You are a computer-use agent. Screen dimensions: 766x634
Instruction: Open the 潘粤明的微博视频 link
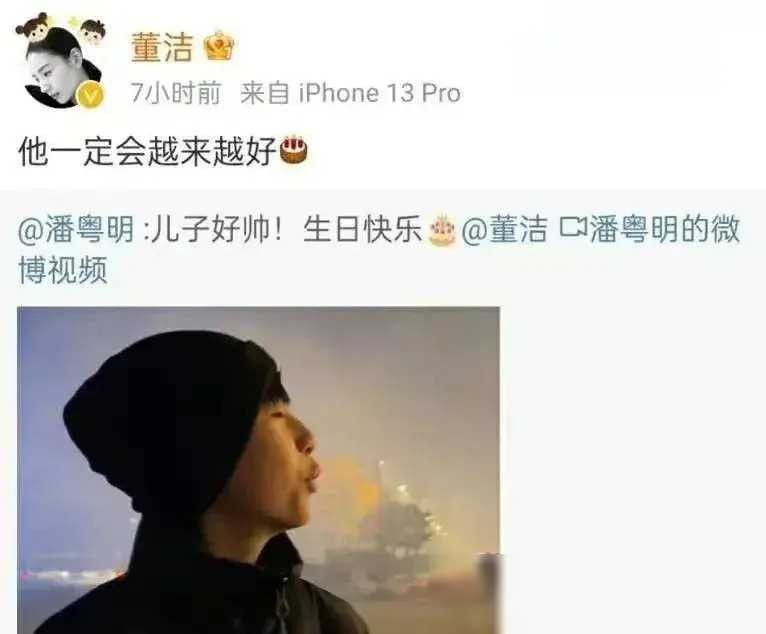coord(380,249)
